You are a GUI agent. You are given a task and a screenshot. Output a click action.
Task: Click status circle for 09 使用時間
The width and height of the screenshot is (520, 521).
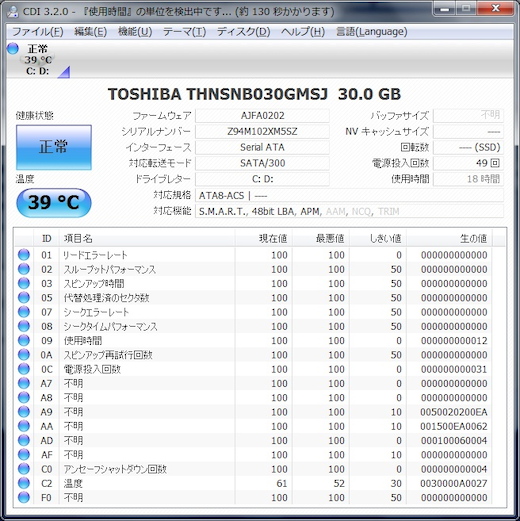(x=24, y=340)
